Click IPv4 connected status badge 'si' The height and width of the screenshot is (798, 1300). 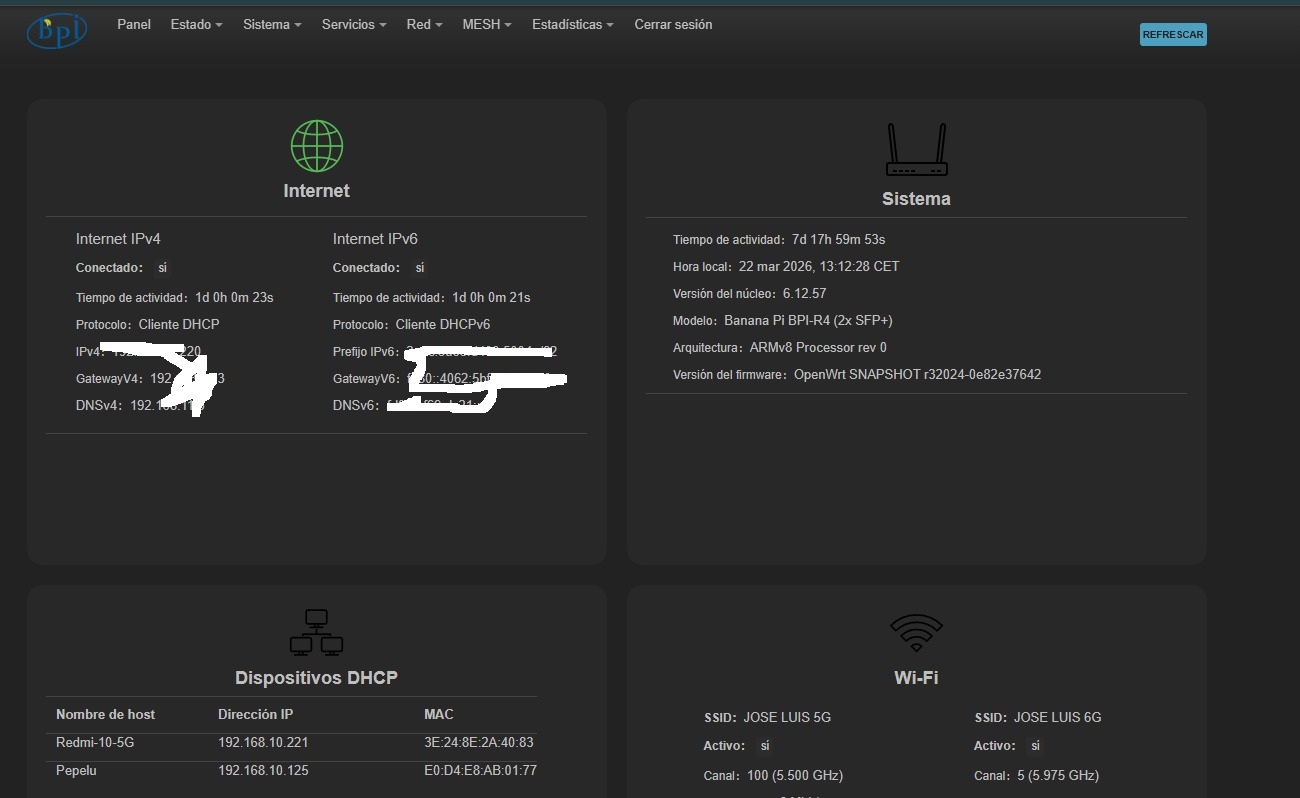point(163,268)
